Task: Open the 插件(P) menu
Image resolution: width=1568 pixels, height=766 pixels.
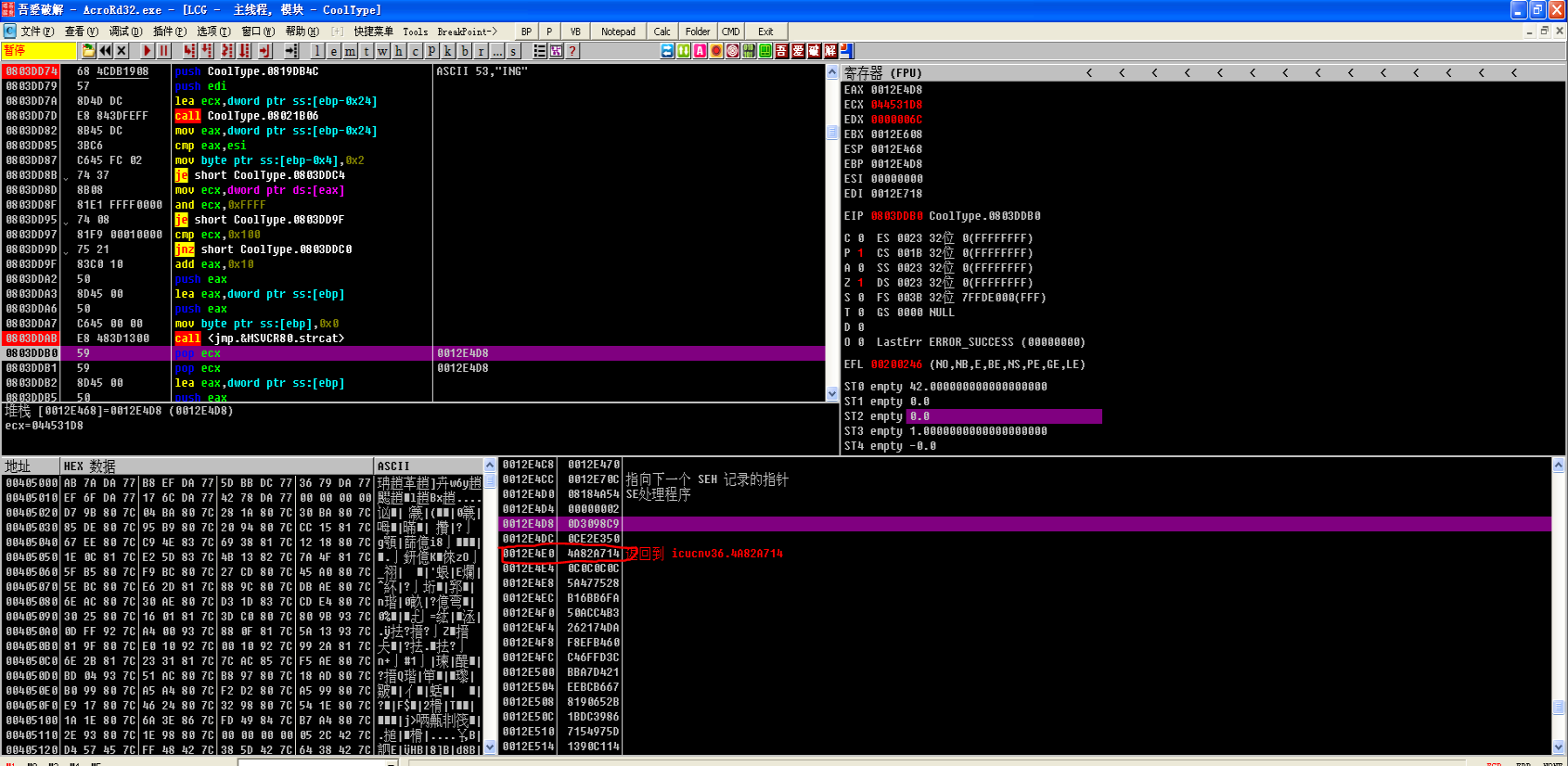Action: [169, 32]
